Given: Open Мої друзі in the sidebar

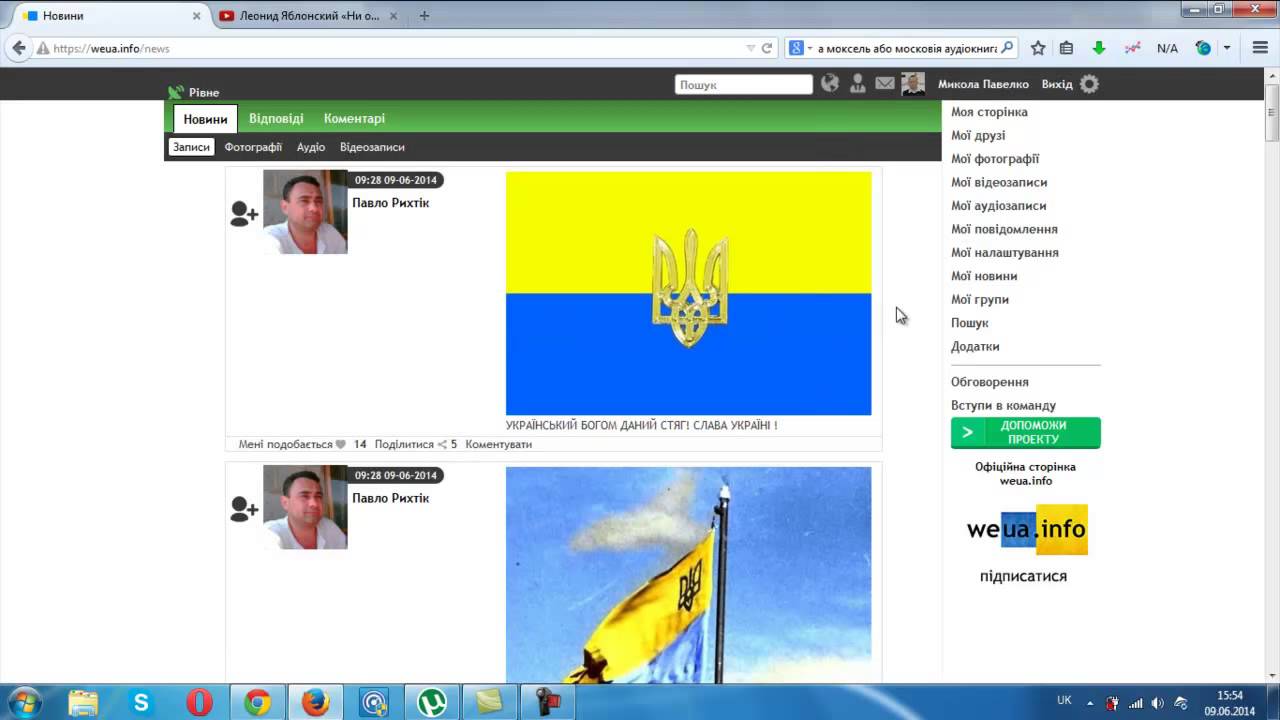Looking at the screenshot, I should coord(978,135).
